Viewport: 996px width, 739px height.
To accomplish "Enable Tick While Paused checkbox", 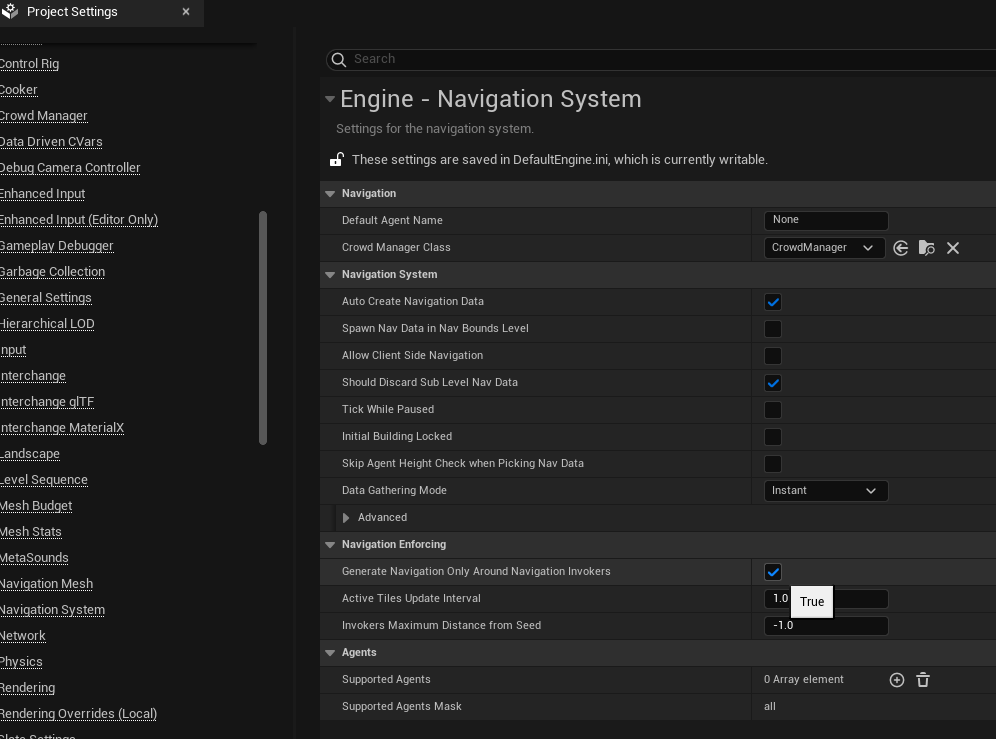I will [772, 410].
